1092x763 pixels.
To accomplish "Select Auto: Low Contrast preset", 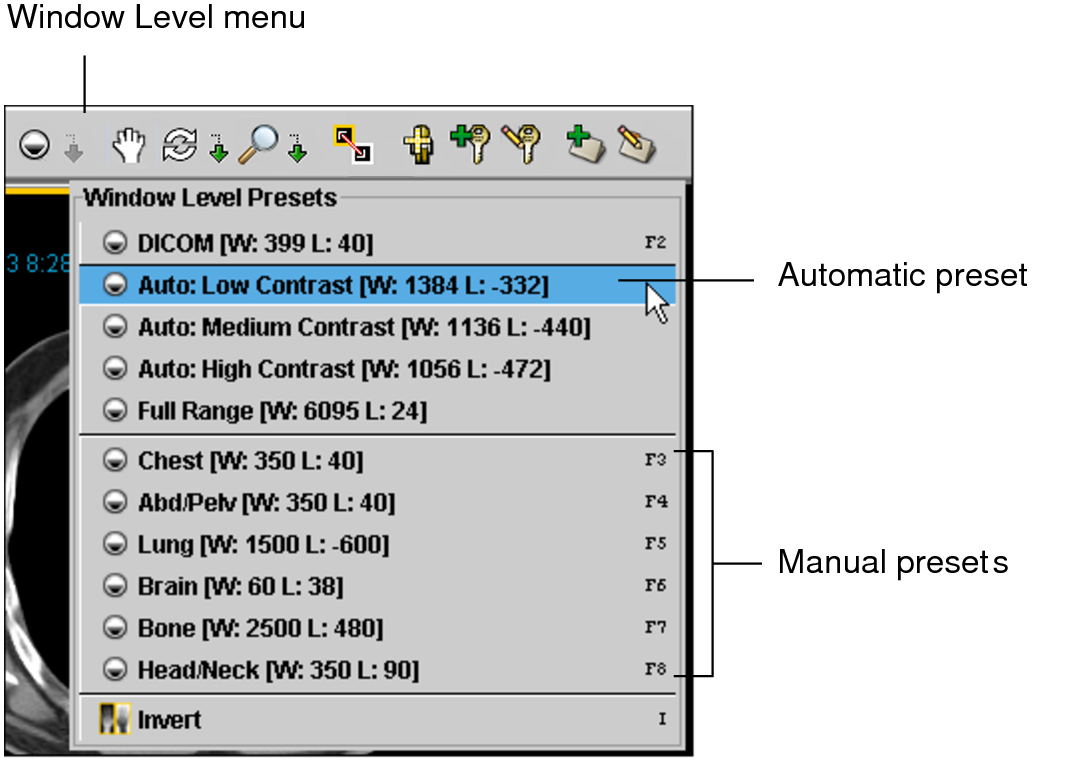I will click(342, 285).
